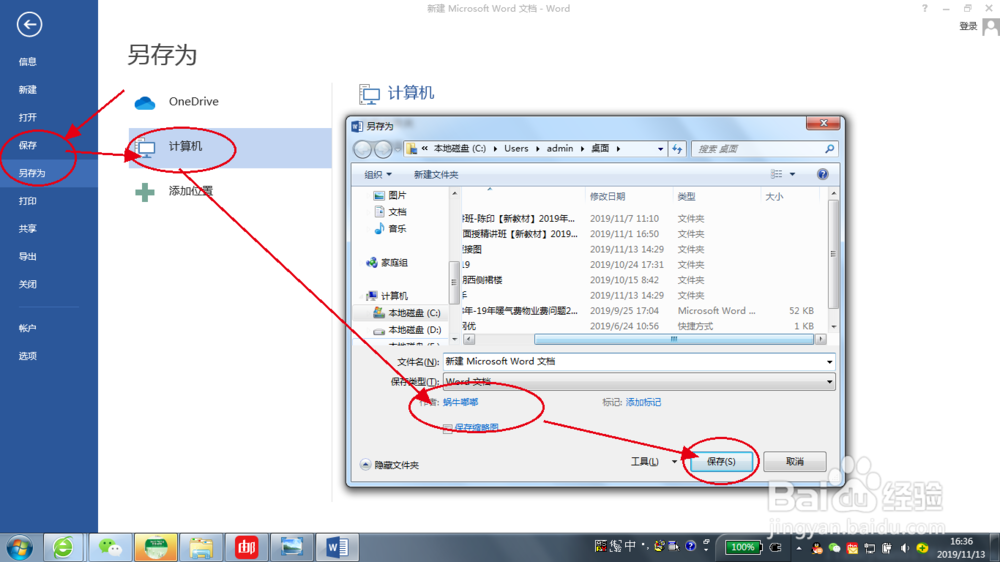Click the refresh button beside the address bar
The image size is (1000, 562).
(677, 149)
